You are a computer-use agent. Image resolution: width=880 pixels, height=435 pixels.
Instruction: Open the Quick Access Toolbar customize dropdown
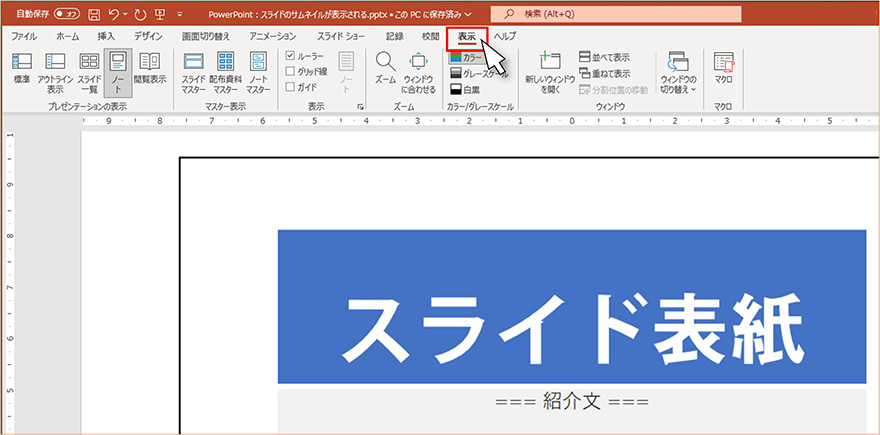(x=179, y=15)
